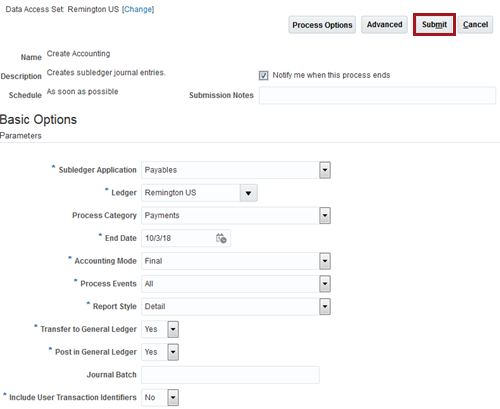Open the End Date calendar picker icon
Image resolution: width=500 pixels, height=409 pixels.
click(x=221, y=238)
